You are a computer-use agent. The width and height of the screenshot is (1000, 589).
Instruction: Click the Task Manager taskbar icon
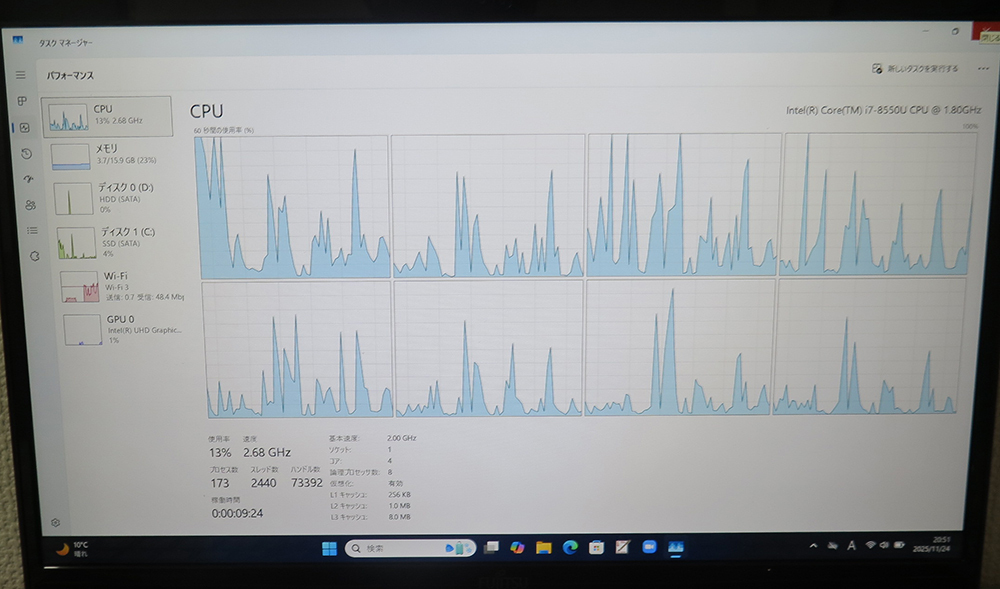(675, 547)
